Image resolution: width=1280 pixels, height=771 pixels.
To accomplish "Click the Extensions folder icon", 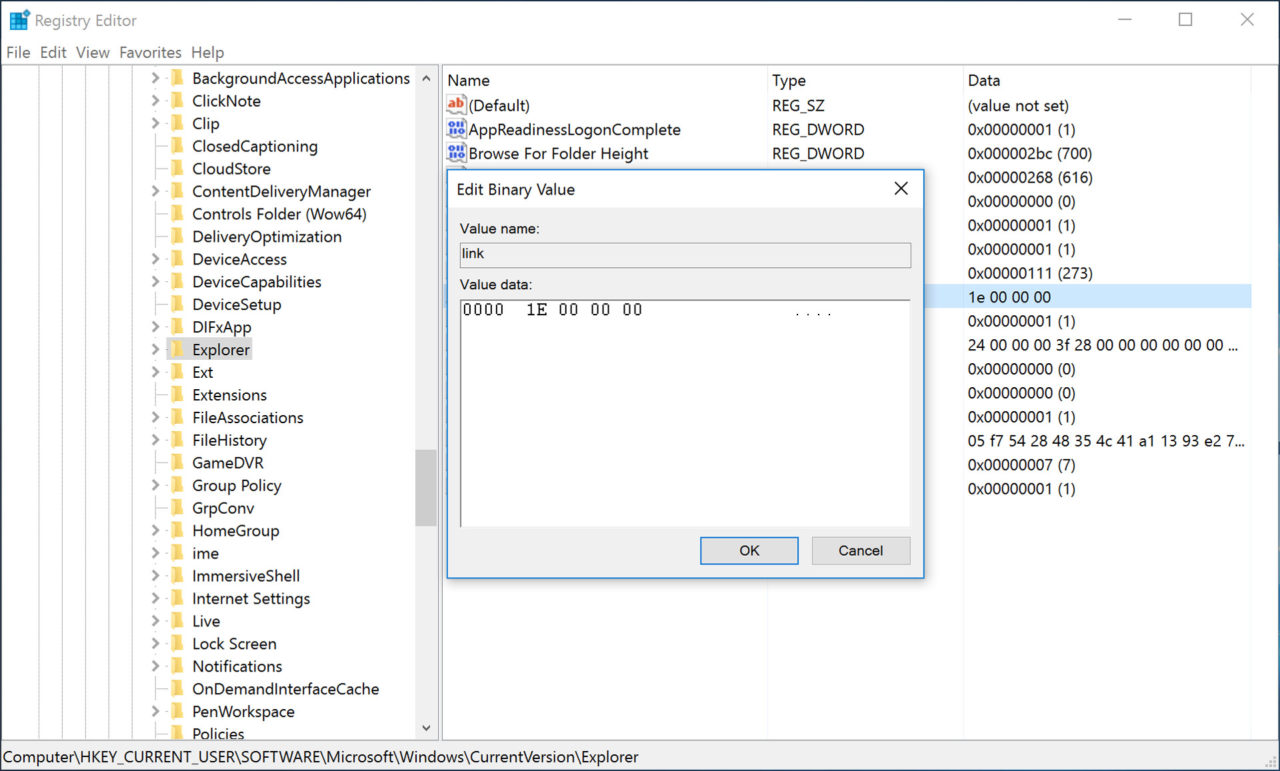I will pos(177,395).
